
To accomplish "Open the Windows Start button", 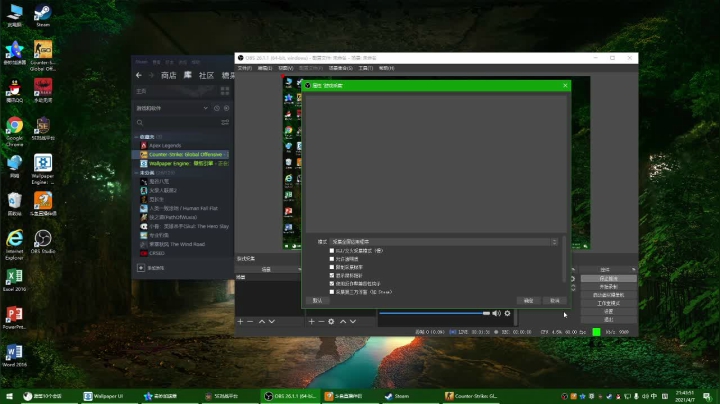I will coord(9,396).
